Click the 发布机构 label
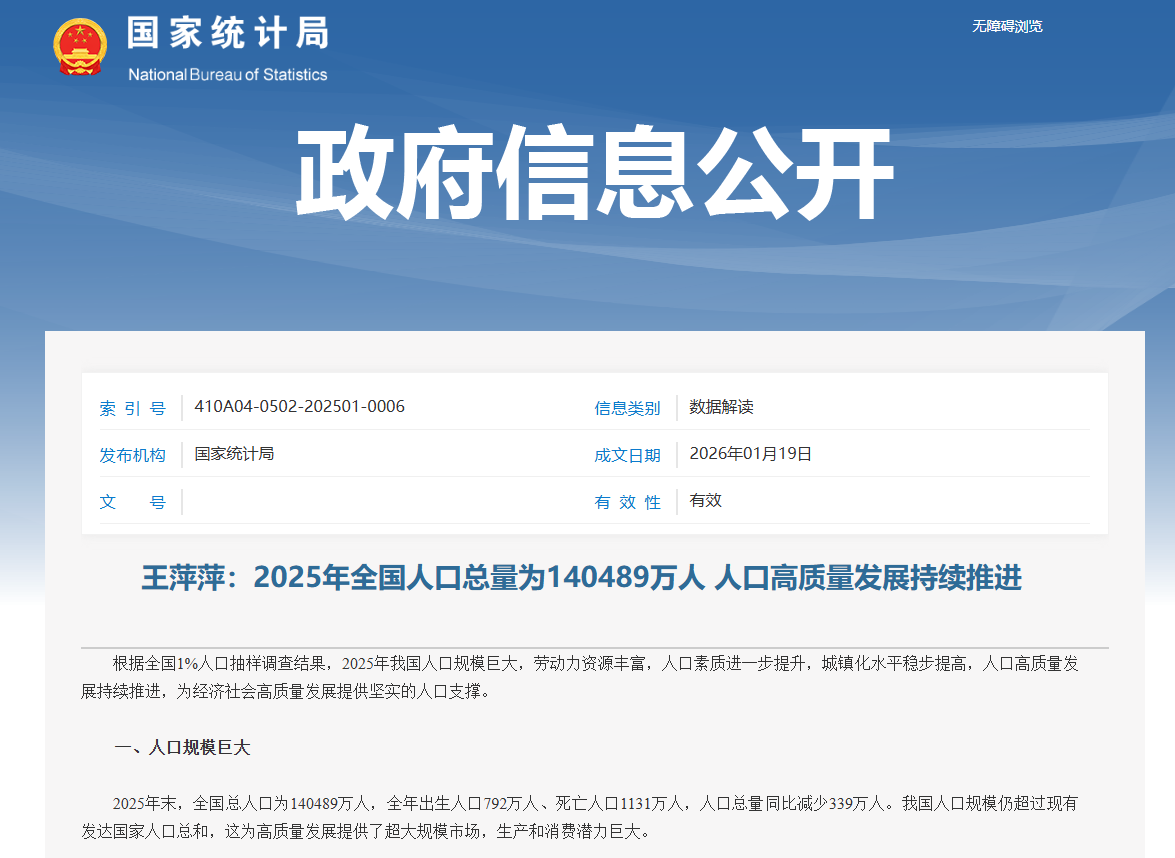This screenshot has width=1175, height=858. coord(133,455)
